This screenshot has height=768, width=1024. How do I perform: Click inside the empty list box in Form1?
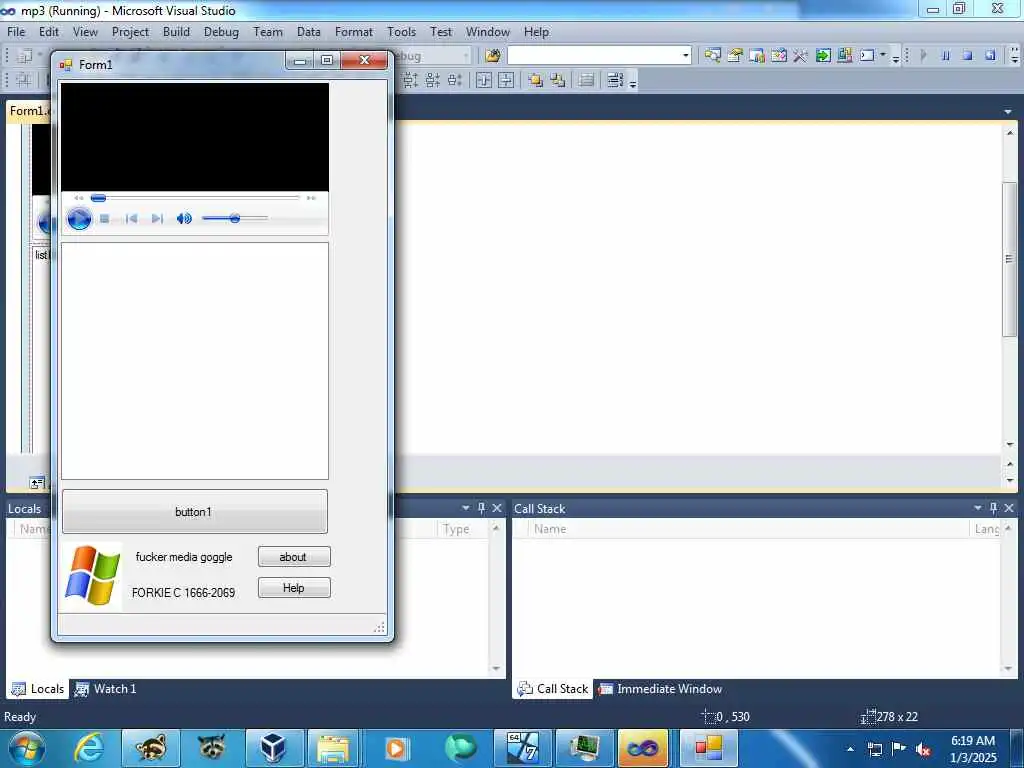[195, 361]
